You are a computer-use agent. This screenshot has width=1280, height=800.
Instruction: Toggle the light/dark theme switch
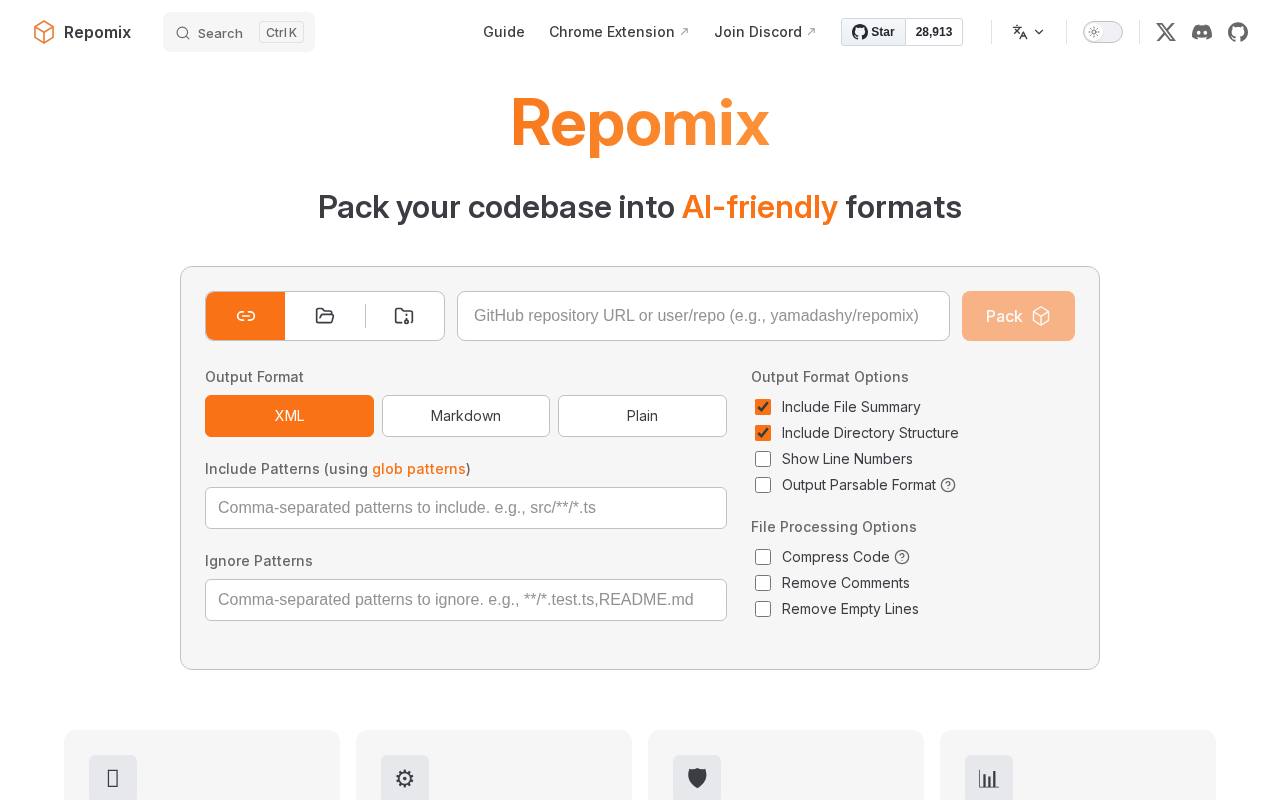[1103, 32]
